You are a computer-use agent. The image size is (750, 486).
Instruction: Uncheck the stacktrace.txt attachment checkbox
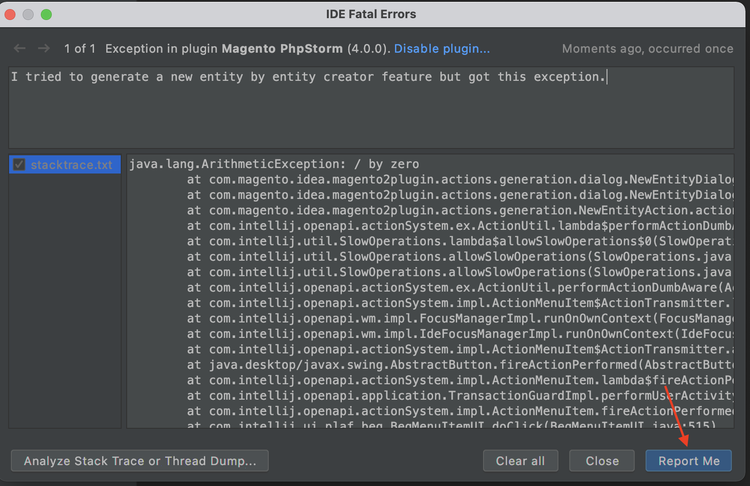click(x=18, y=164)
